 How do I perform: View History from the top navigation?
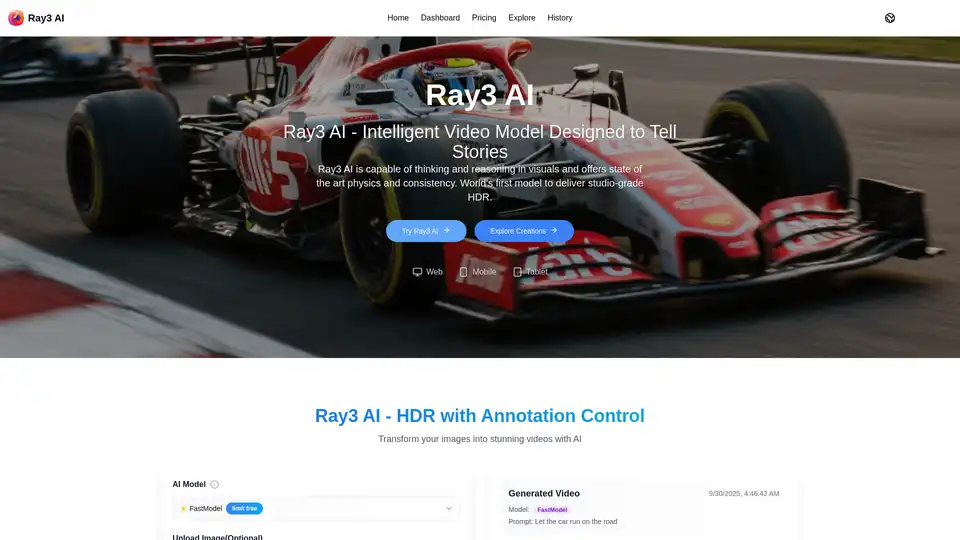coord(560,18)
